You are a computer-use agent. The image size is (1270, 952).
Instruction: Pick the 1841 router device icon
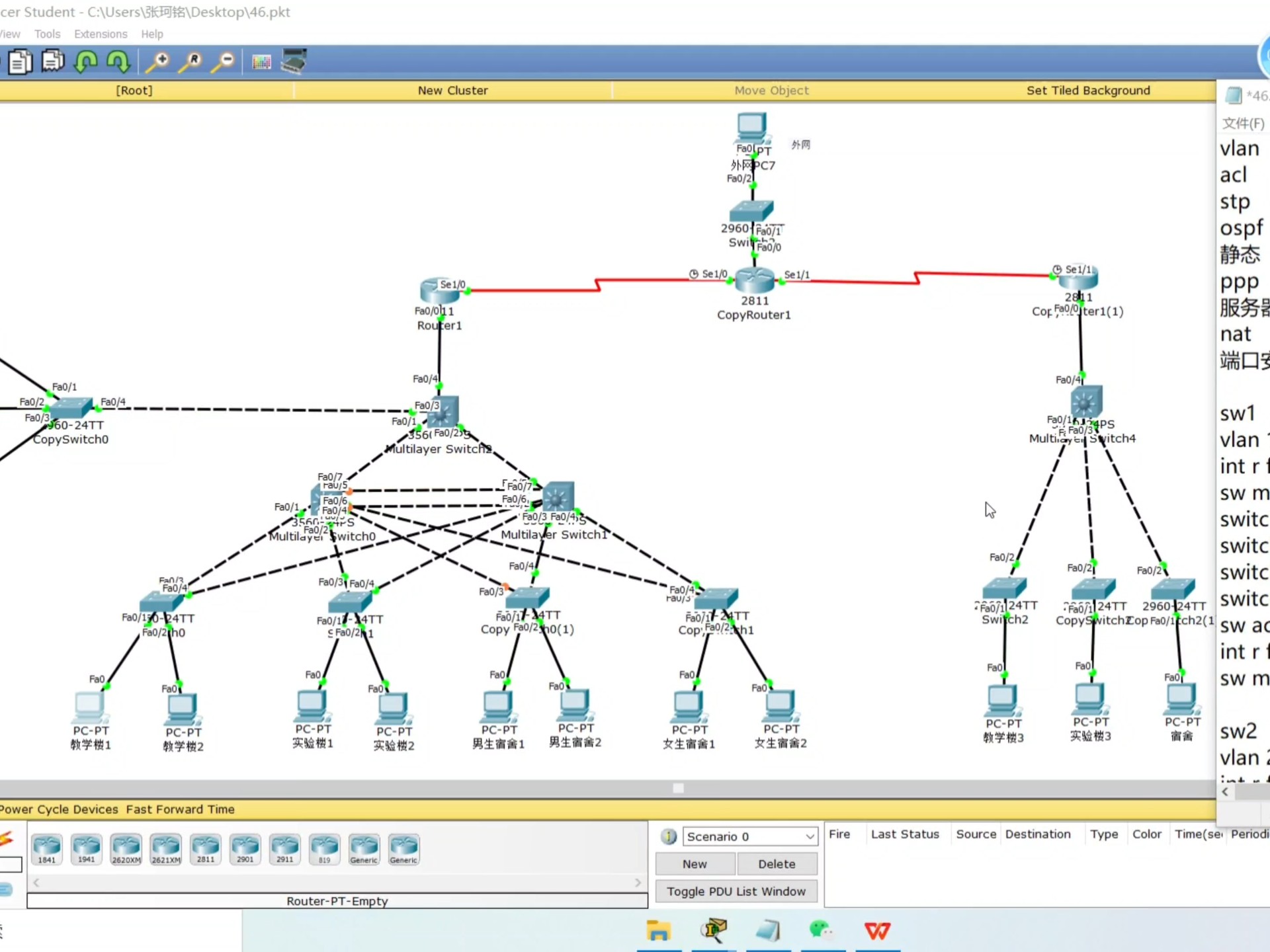46,850
